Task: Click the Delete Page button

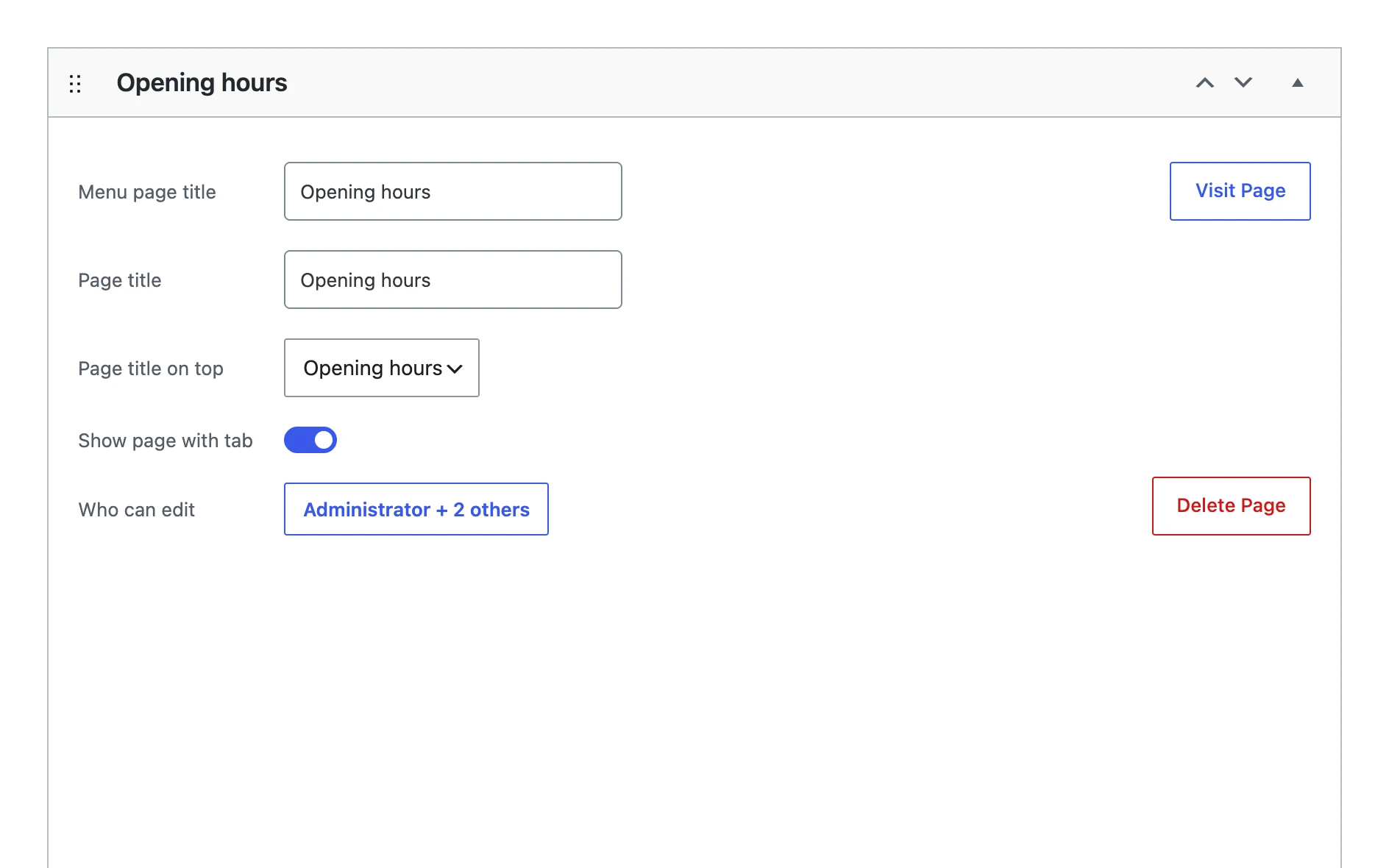Action: point(1232,506)
